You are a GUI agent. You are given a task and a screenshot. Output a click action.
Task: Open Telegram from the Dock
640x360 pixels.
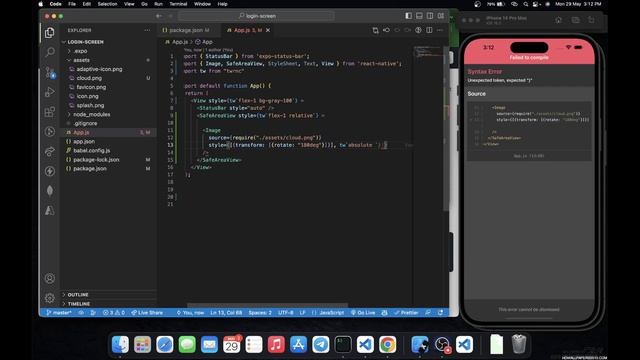pos(320,345)
